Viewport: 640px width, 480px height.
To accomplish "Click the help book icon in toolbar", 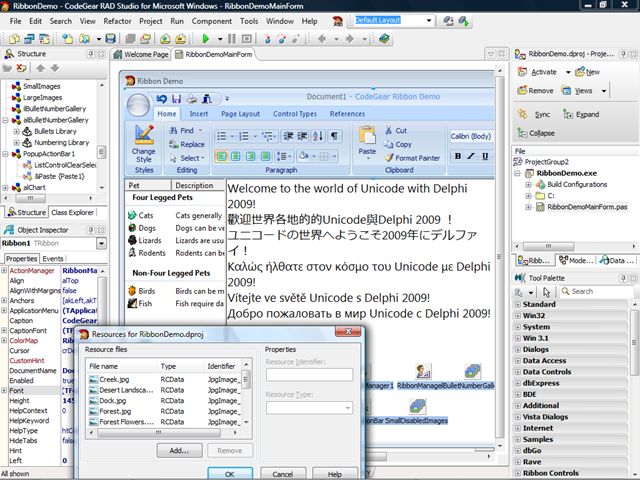I will [x=384, y=39].
